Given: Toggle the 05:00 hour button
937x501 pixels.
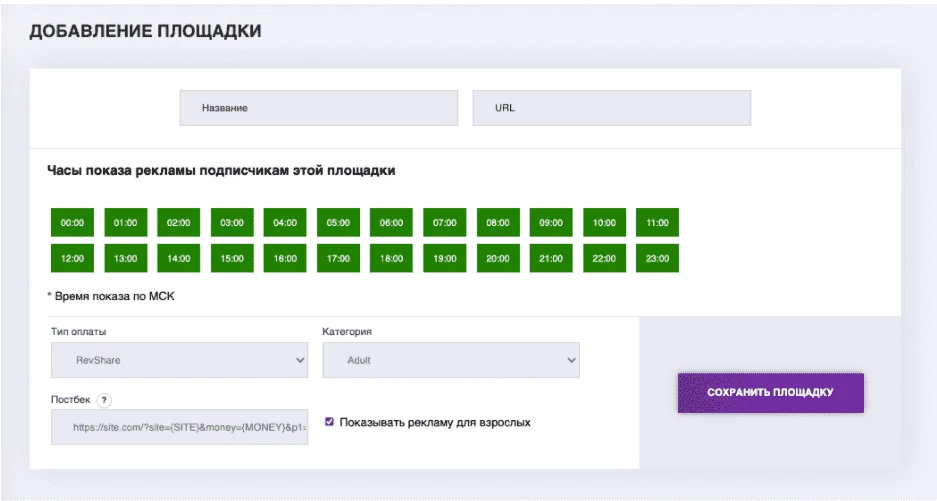Looking at the screenshot, I should [338, 222].
